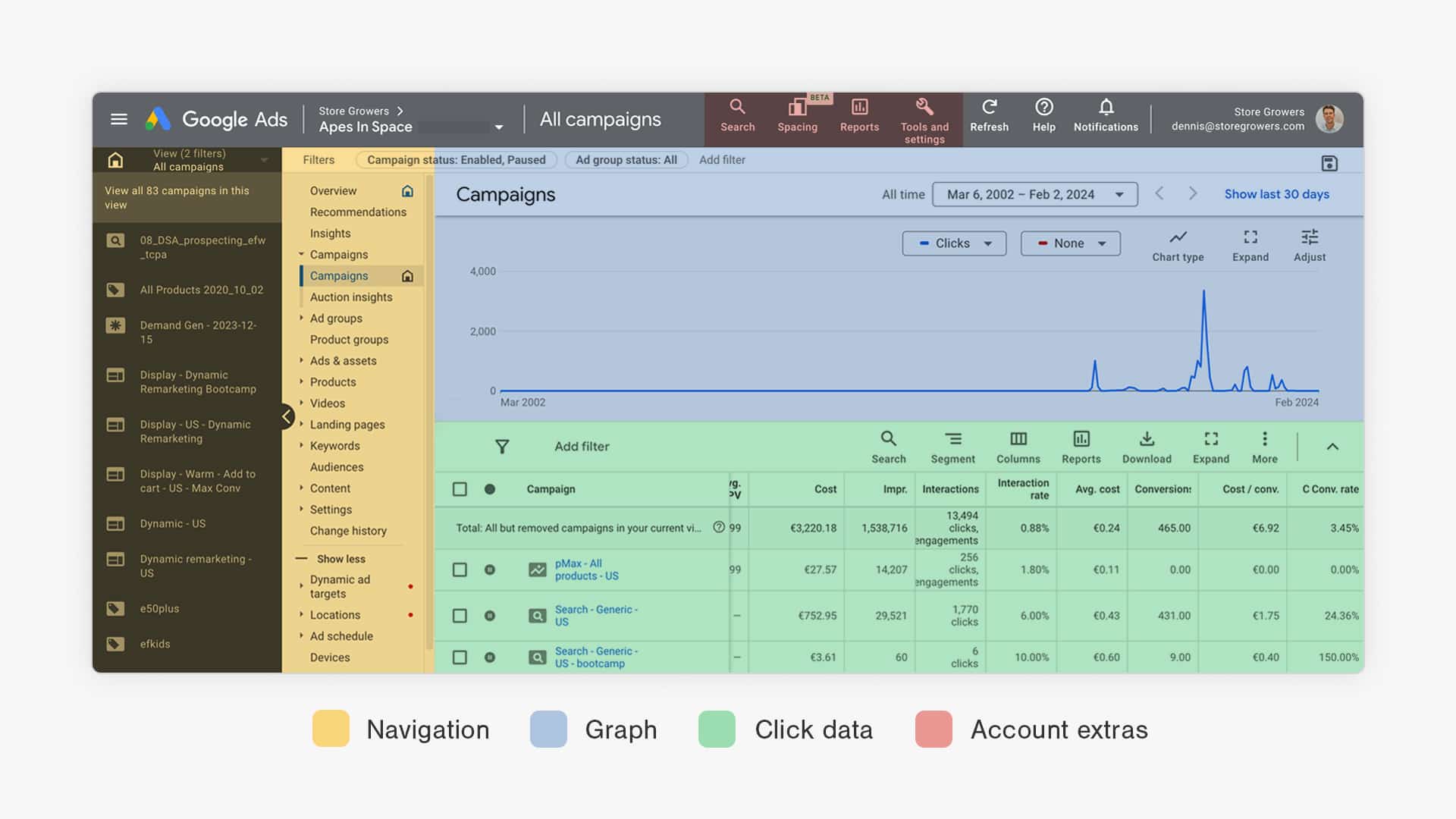Open the All campaigns view dropdown

point(264,160)
